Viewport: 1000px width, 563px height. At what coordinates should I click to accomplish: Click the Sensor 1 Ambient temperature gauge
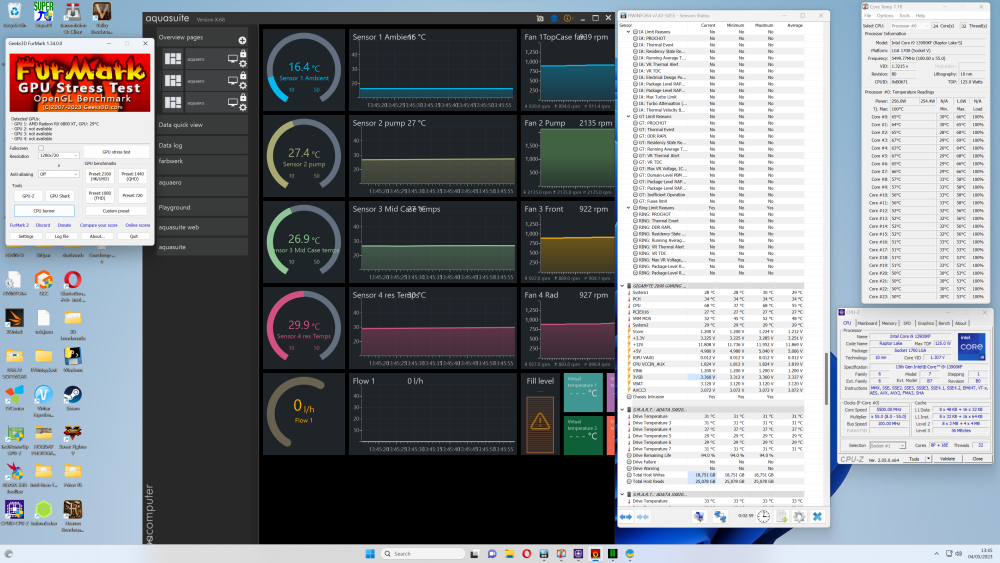coord(304,70)
